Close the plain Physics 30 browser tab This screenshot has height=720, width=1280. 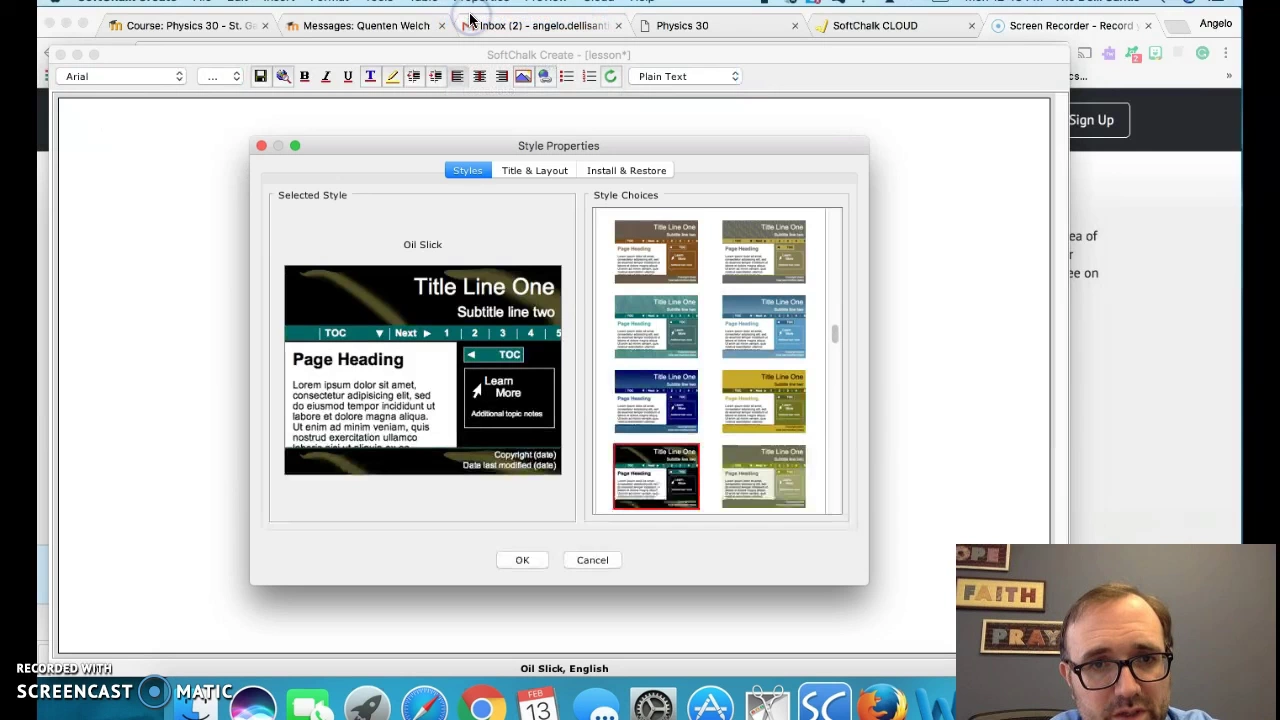pos(795,26)
